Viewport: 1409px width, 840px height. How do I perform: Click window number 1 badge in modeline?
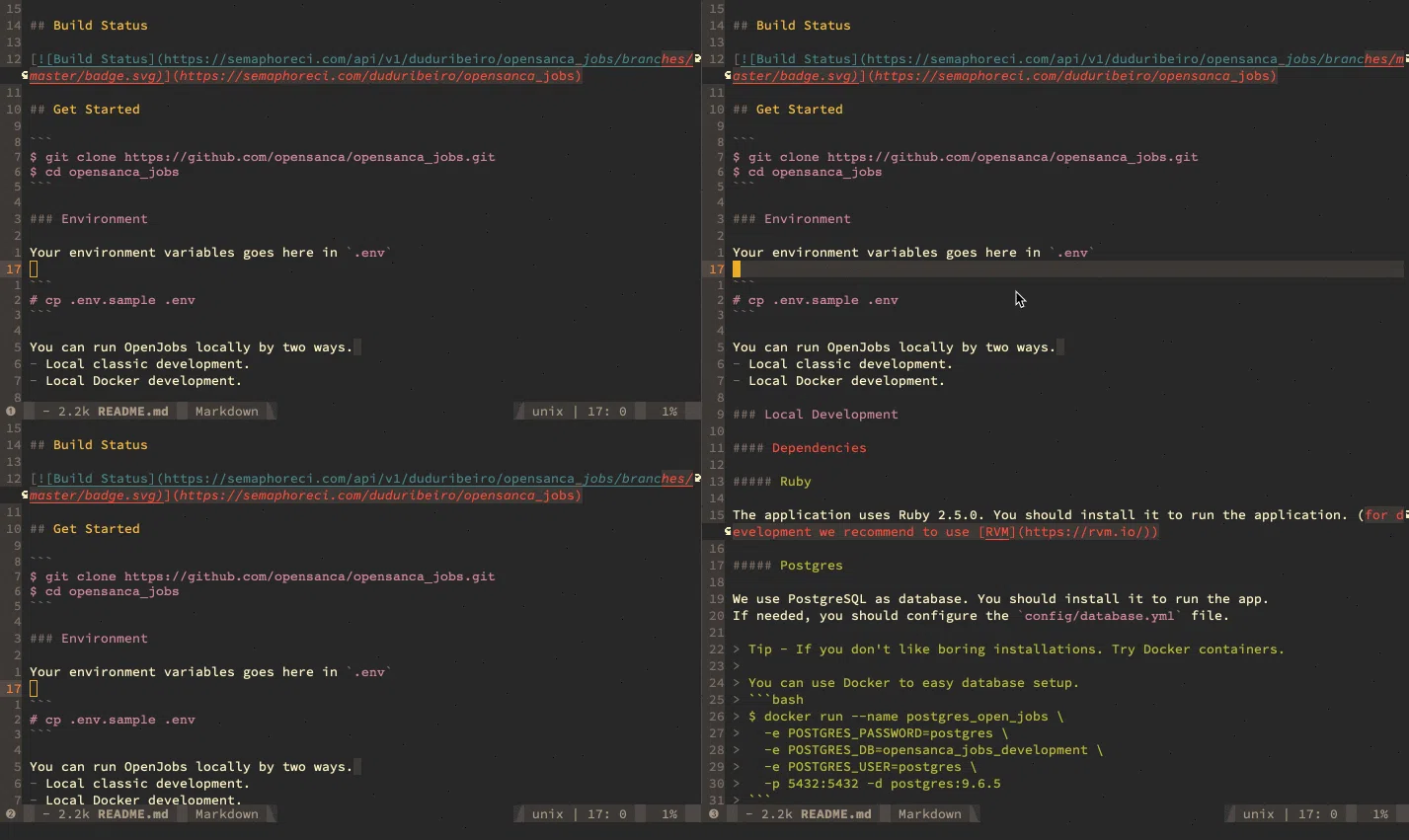tap(11, 412)
